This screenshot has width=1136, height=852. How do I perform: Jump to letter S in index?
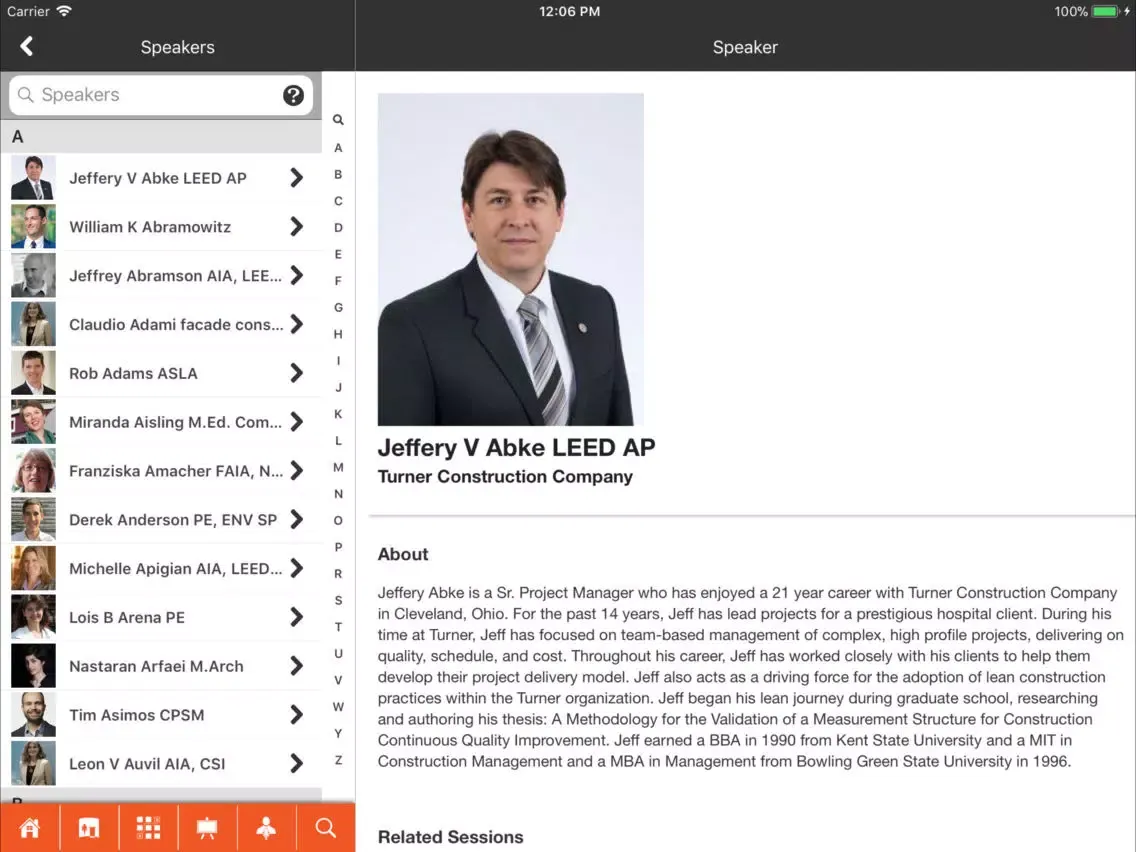click(x=338, y=600)
